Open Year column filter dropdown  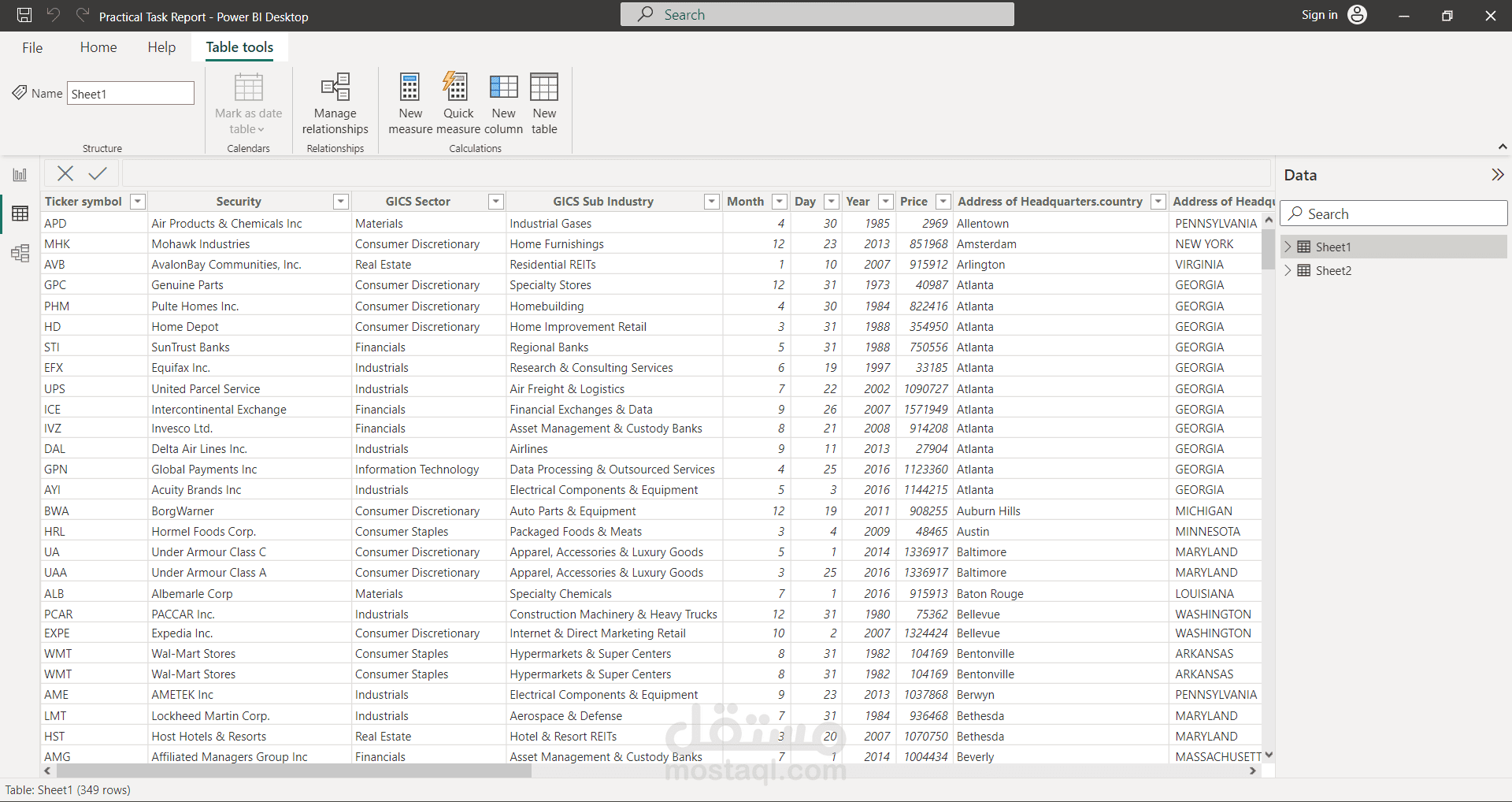pyautogui.click(x=886, y=202)
